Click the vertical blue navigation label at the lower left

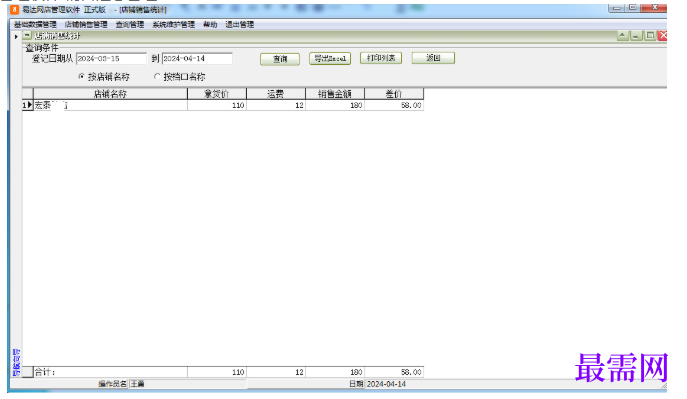tap(16, 363)
